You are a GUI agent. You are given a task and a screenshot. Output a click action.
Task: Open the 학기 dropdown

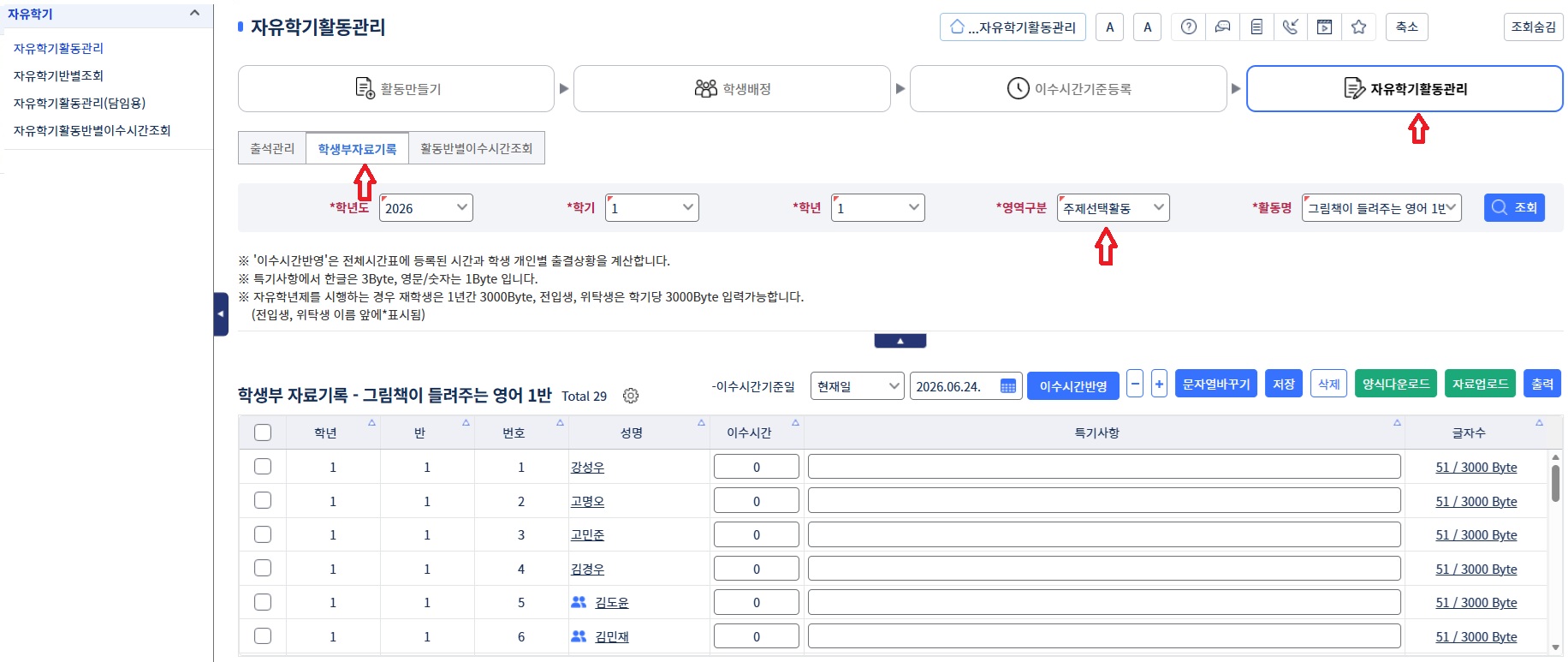(652, 208)
